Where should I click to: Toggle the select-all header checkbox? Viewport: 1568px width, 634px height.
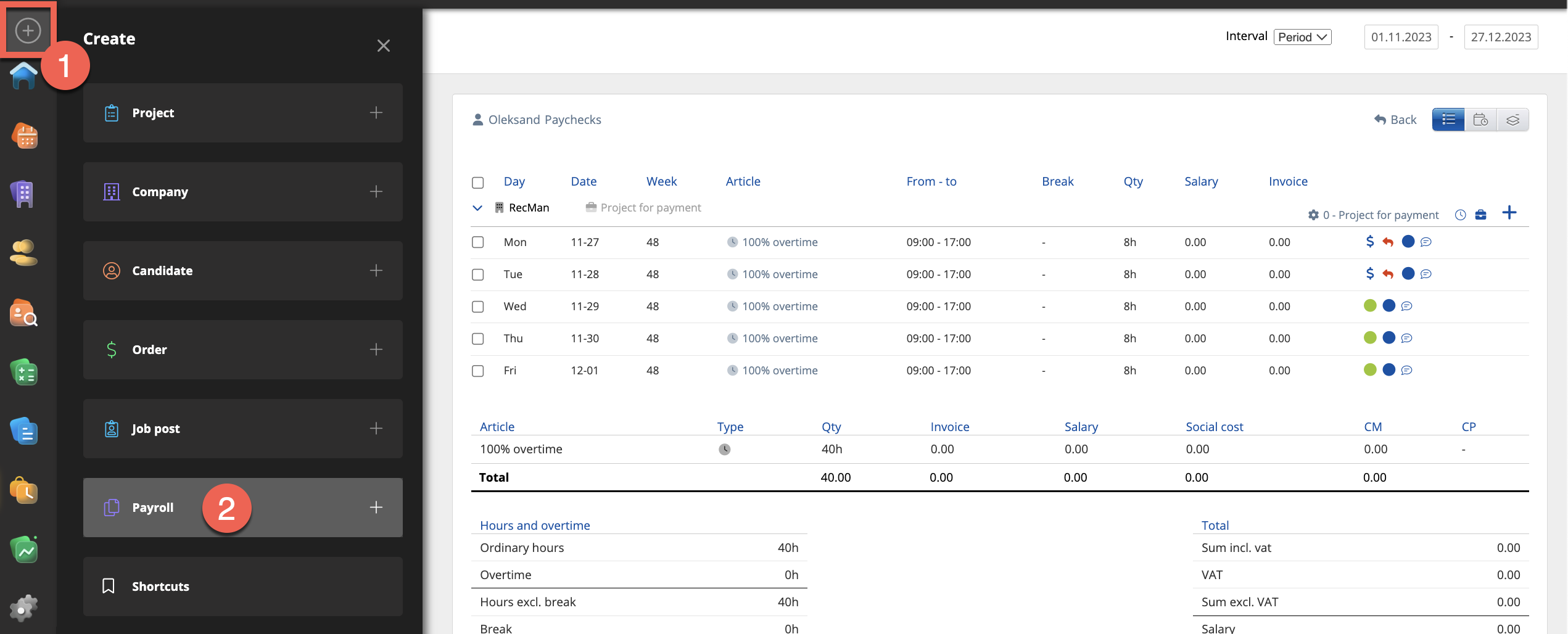pyautogui.click(x=477, y=183)
